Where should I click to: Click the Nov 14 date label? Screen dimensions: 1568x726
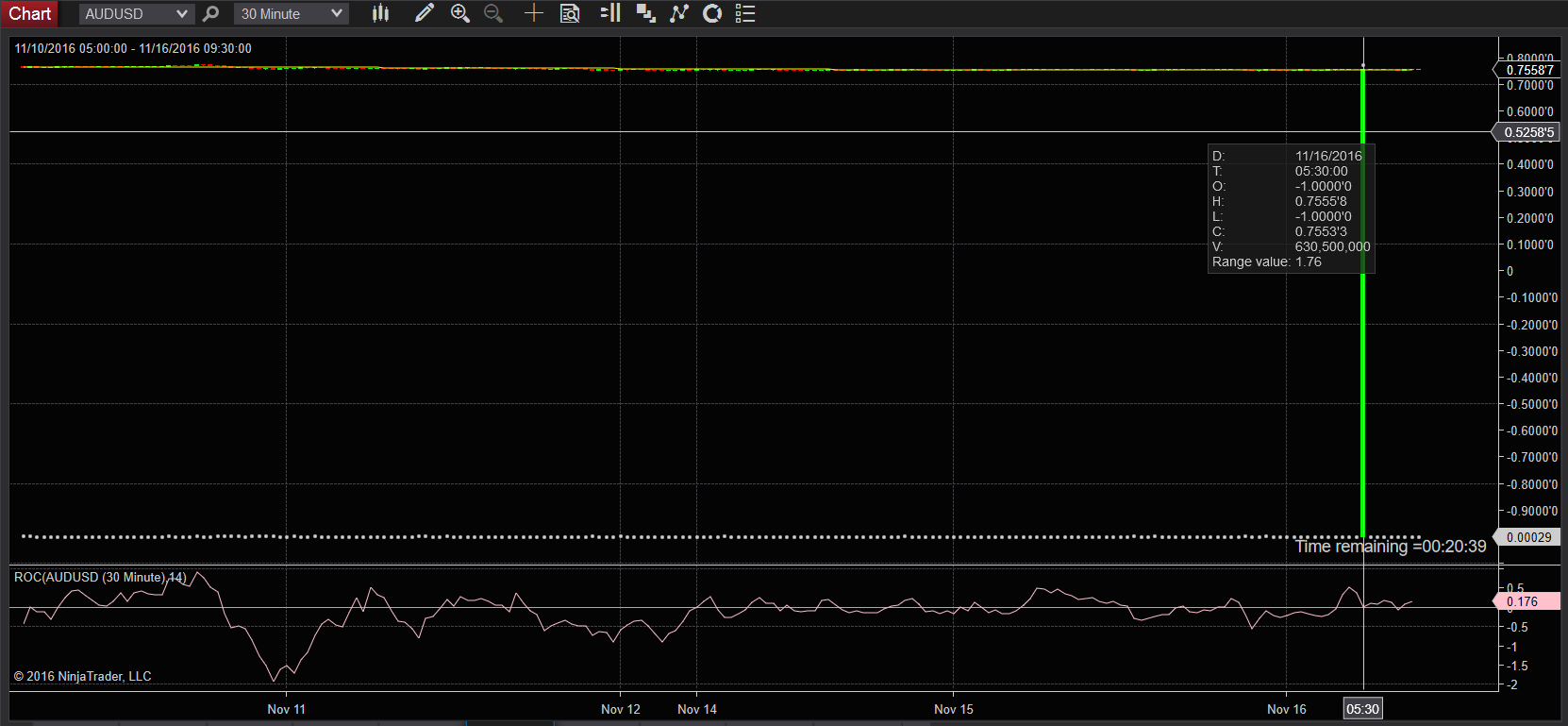697,709
